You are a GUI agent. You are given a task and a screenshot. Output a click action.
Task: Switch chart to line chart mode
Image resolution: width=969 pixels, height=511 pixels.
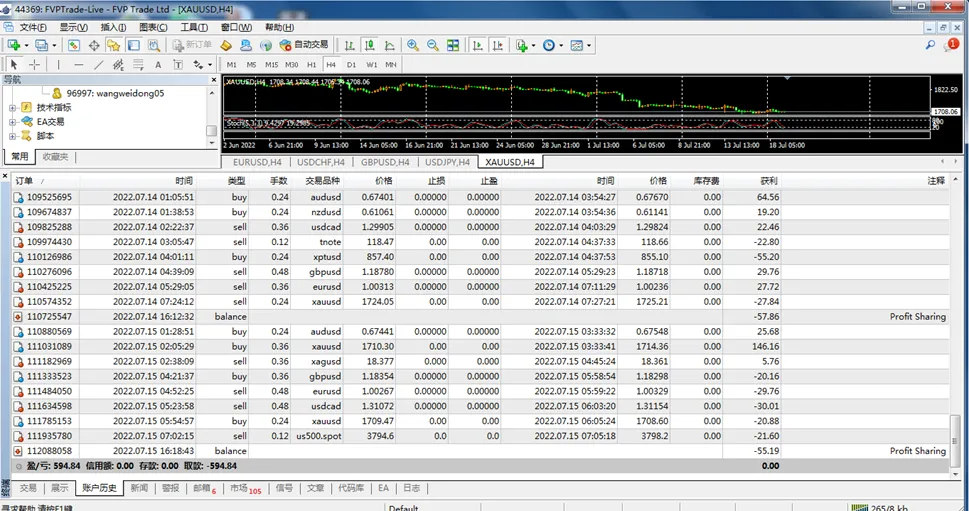[x=390, y=45]
